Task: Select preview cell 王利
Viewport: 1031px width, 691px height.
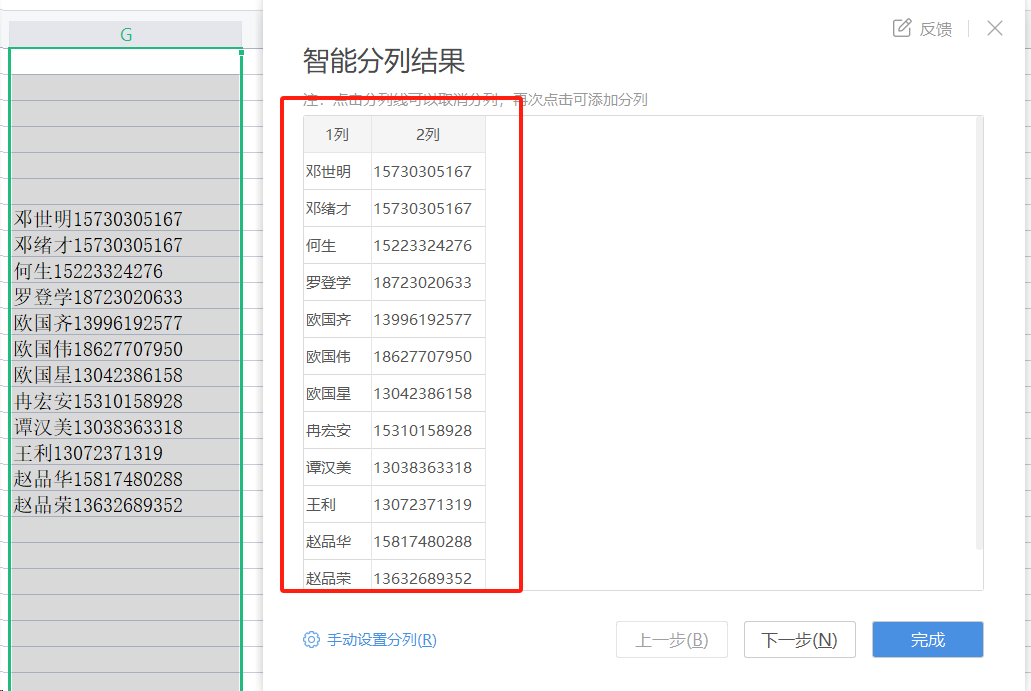Action: coord(337,504)
